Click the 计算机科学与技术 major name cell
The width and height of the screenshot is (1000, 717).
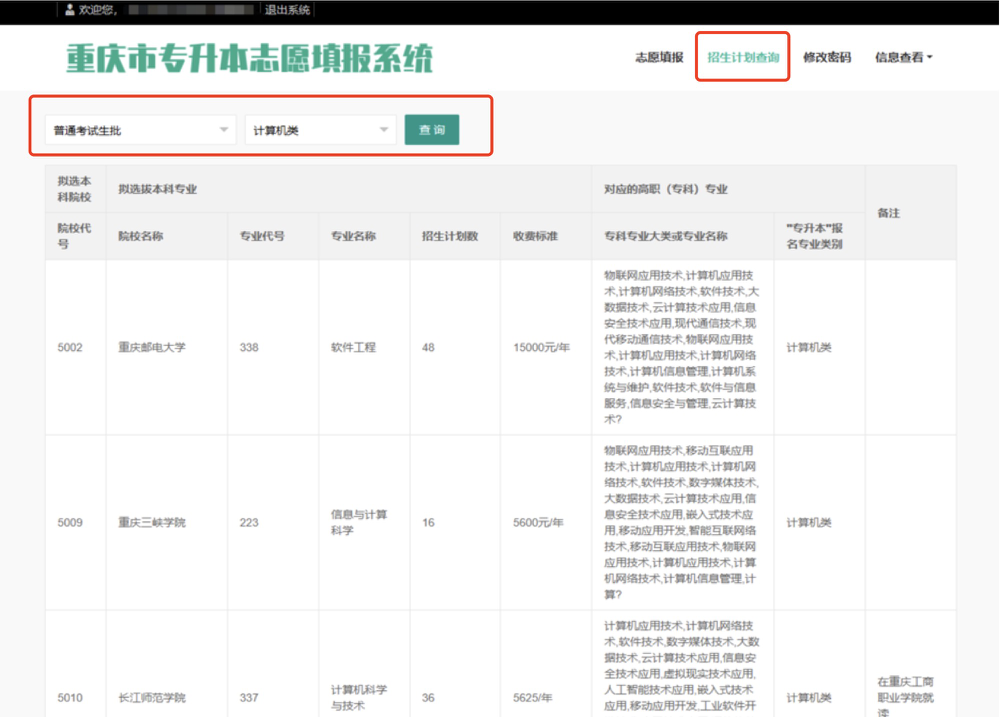tap(359, 698)
